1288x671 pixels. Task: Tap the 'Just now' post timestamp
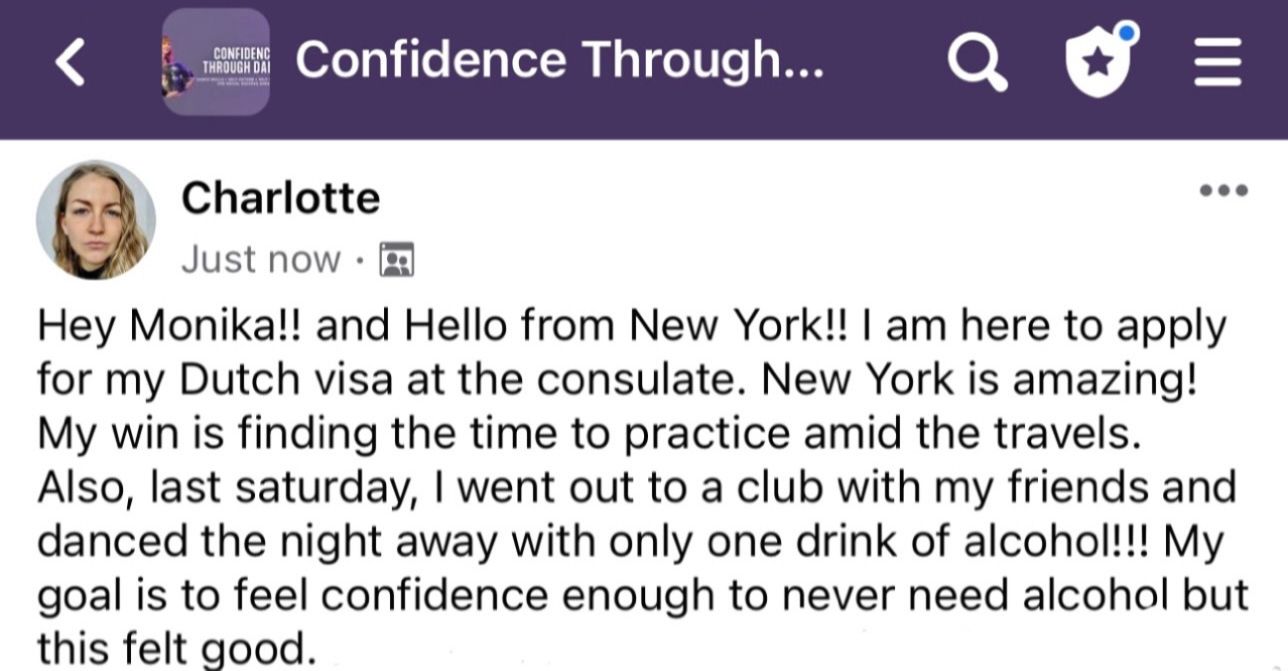point(260,260)
